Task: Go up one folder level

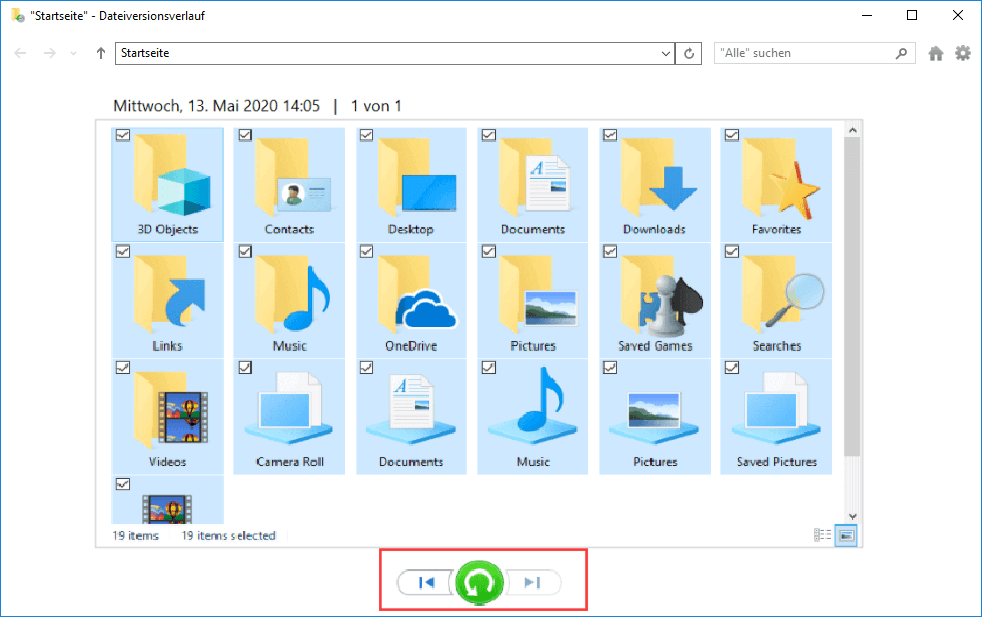Action: click(101, 53)
